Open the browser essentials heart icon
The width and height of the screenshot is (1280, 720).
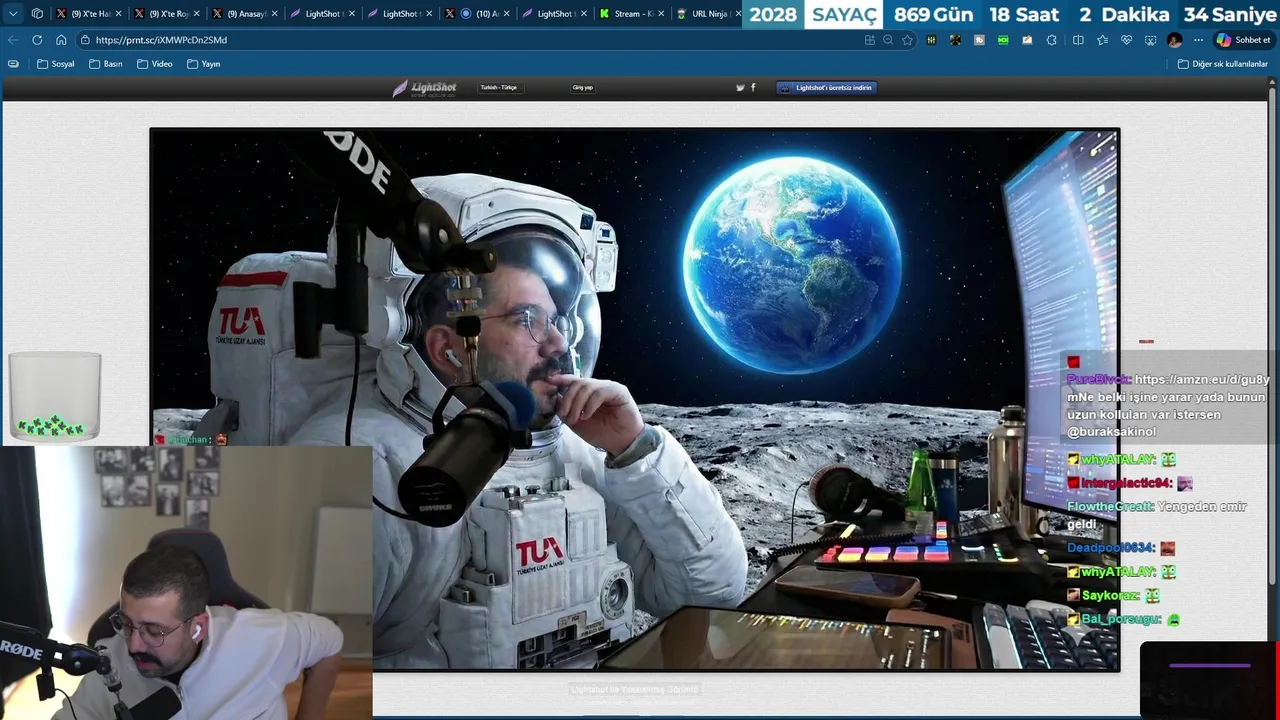(1126, 40)
